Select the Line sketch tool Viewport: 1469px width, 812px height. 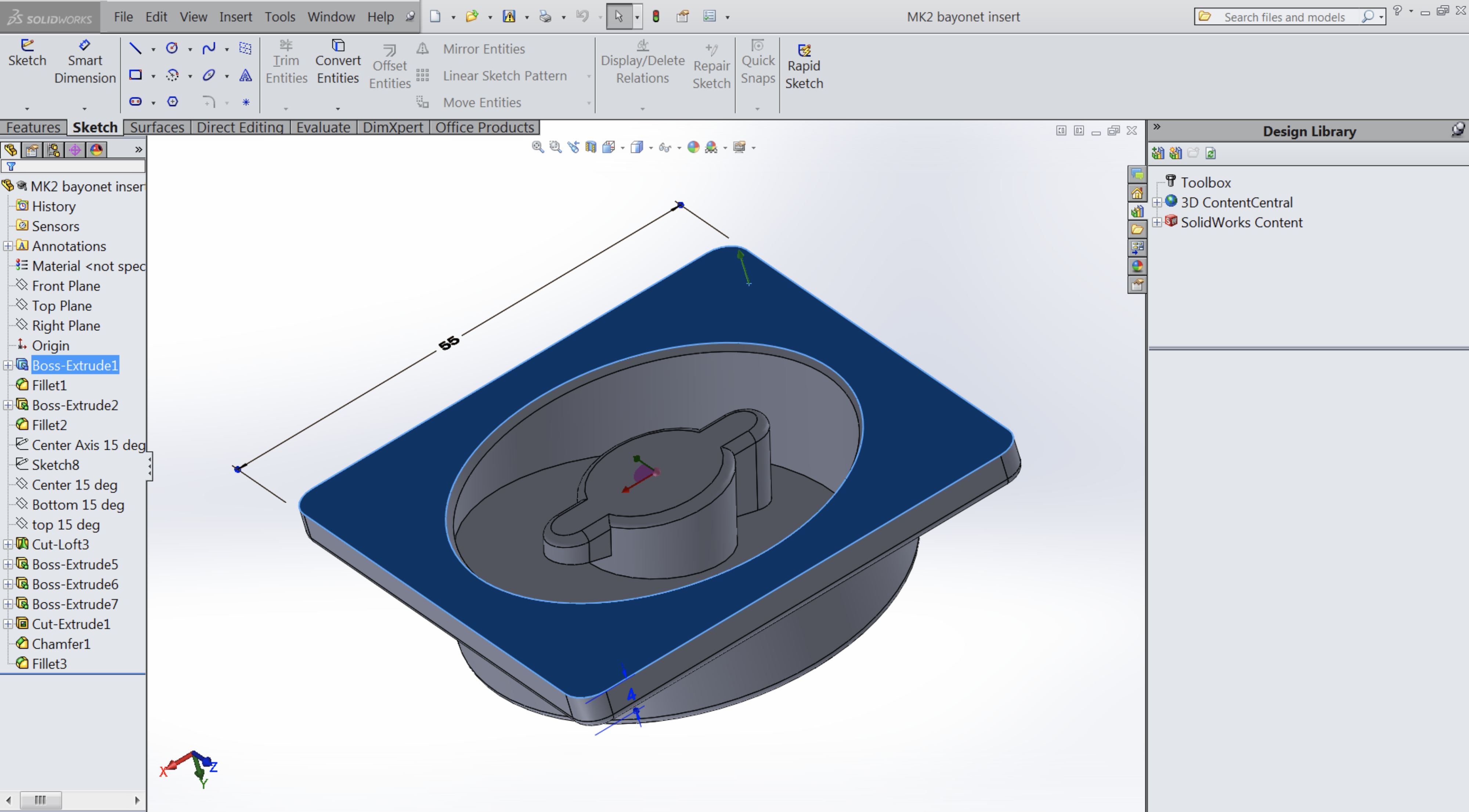[x=135, y=48]
